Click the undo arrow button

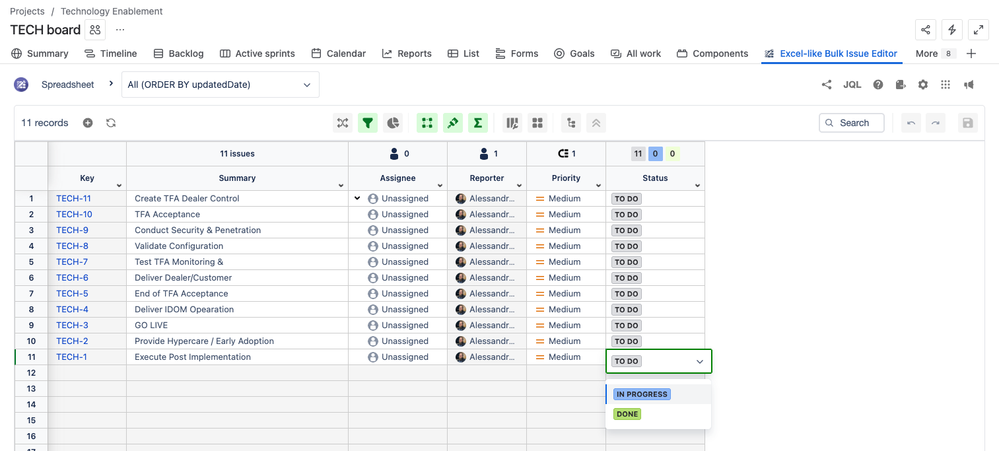910,123
